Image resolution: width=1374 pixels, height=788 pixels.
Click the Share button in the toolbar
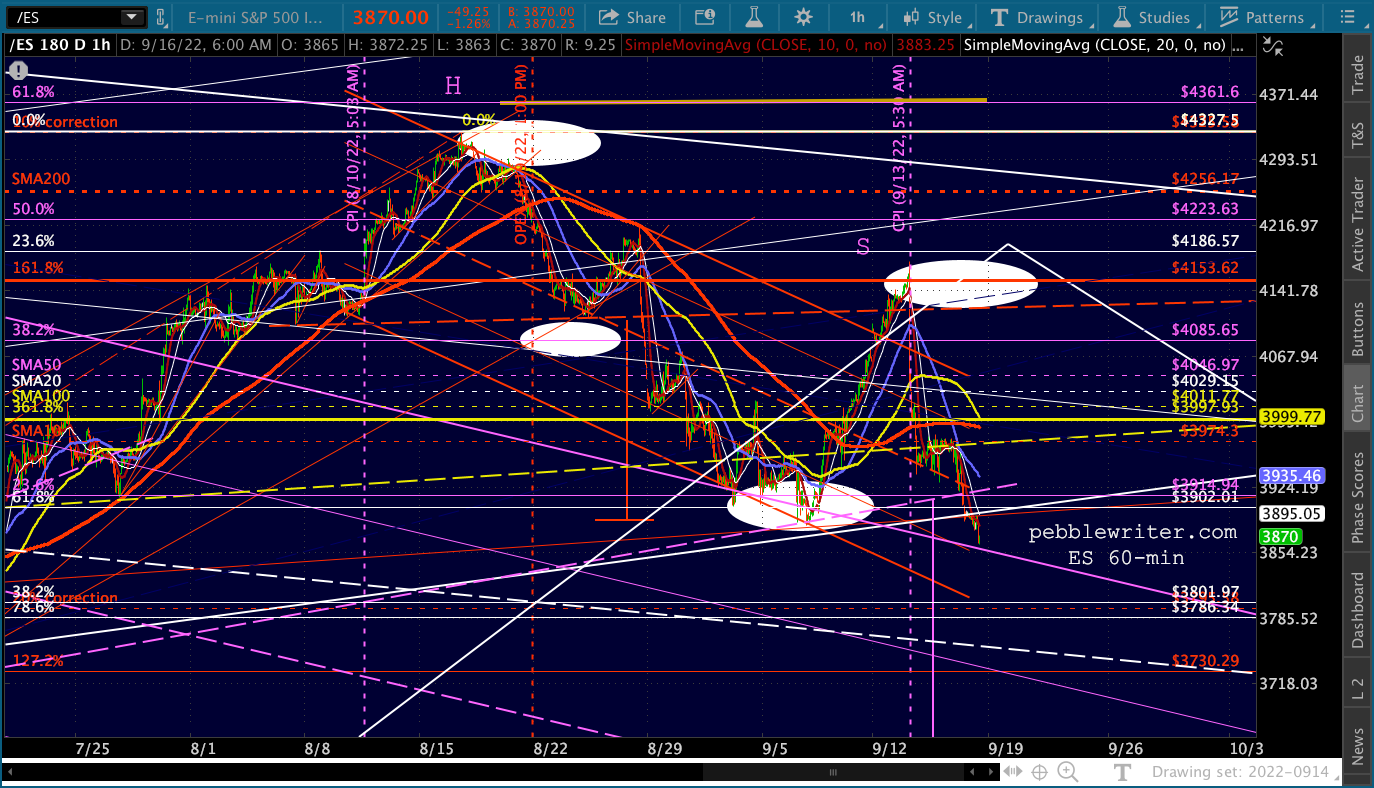point(632,17)
